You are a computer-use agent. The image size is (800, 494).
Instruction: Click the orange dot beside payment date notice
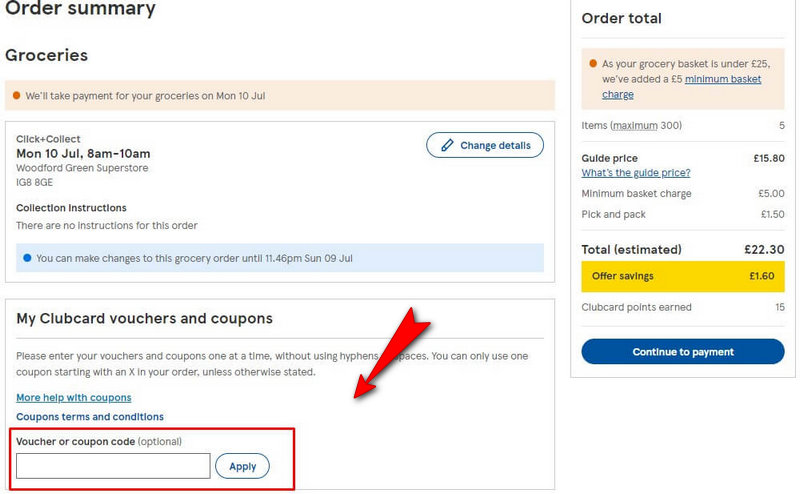point(16,97)
